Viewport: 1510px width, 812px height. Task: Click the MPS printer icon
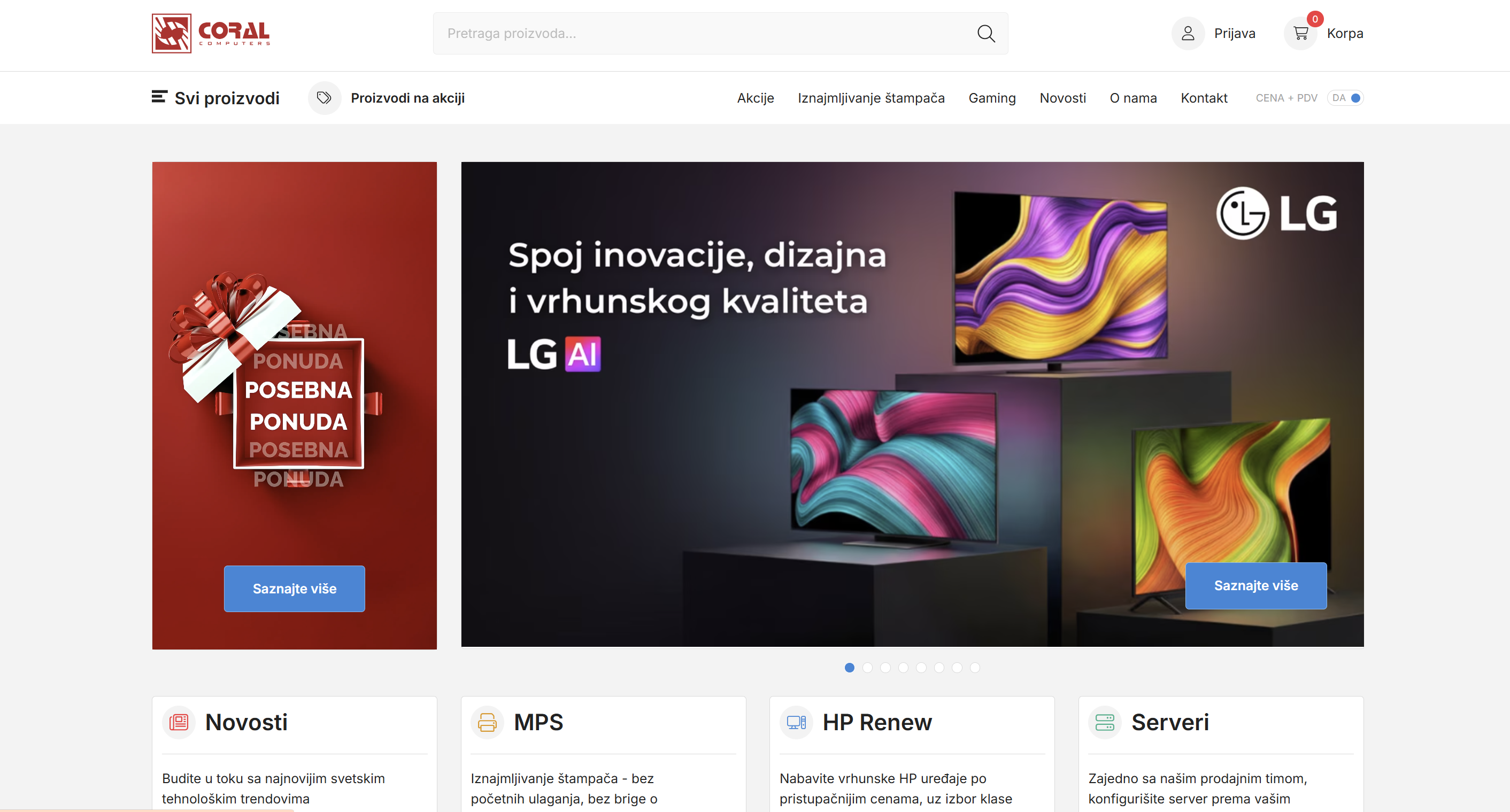coord(487,722)
